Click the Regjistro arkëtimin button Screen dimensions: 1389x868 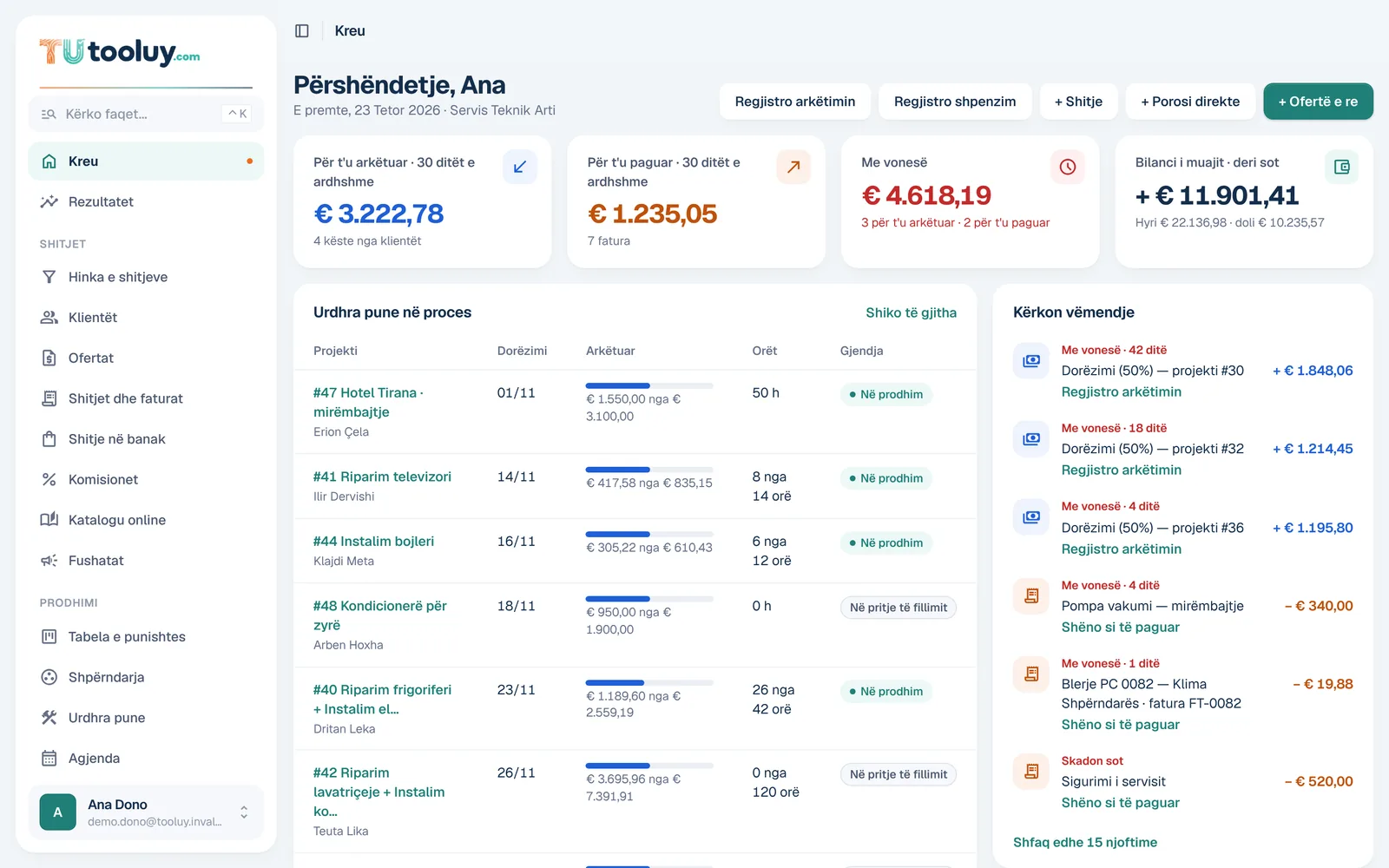click(x=794, y=102)
